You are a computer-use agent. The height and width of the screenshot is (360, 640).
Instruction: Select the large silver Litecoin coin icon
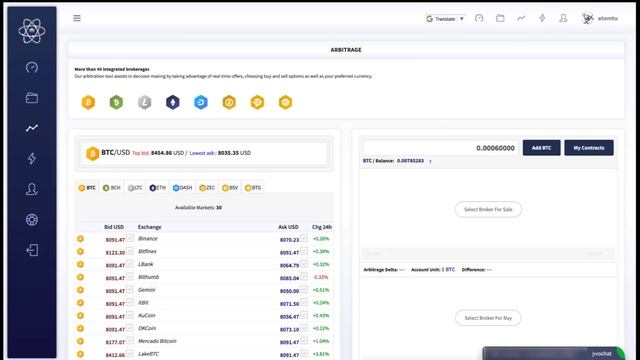[144, 102]
